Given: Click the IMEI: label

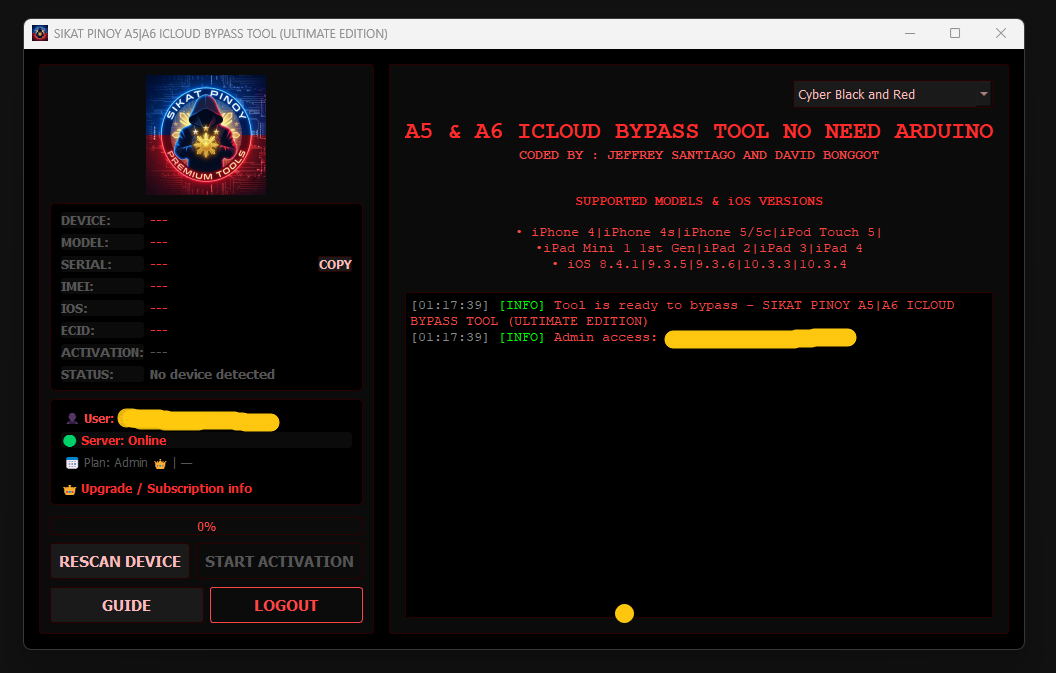Looking at the screenshot, I should (77, 286).
